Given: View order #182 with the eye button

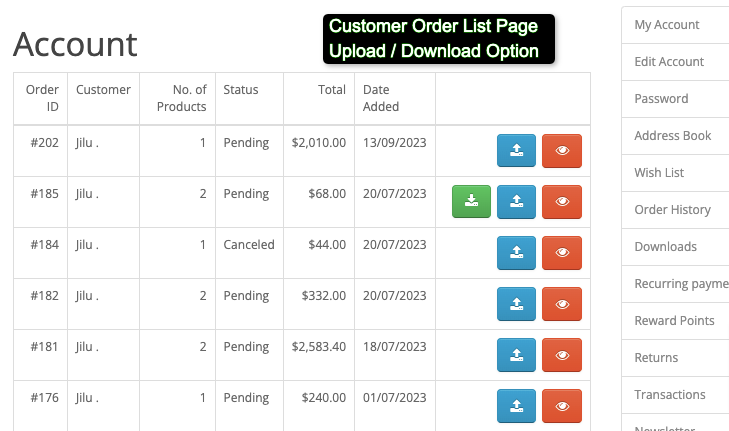Looking at the screenshot, I should point(562,304).
